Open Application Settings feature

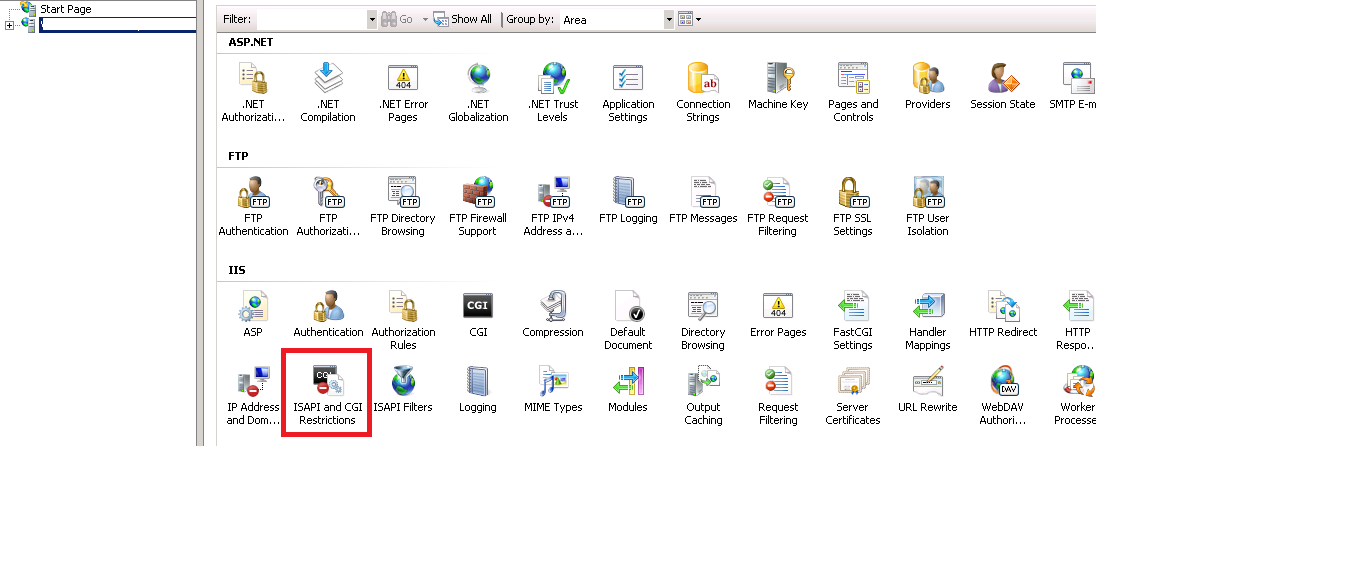pos(628,91)
